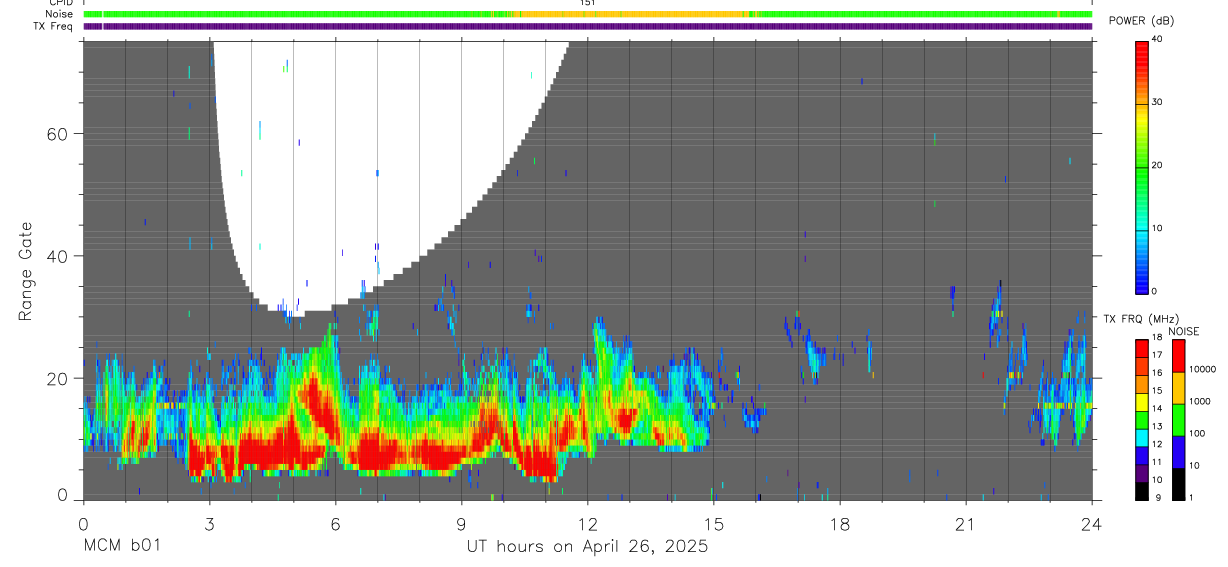Click the Noise row label at top

click(x=60, y=14)
